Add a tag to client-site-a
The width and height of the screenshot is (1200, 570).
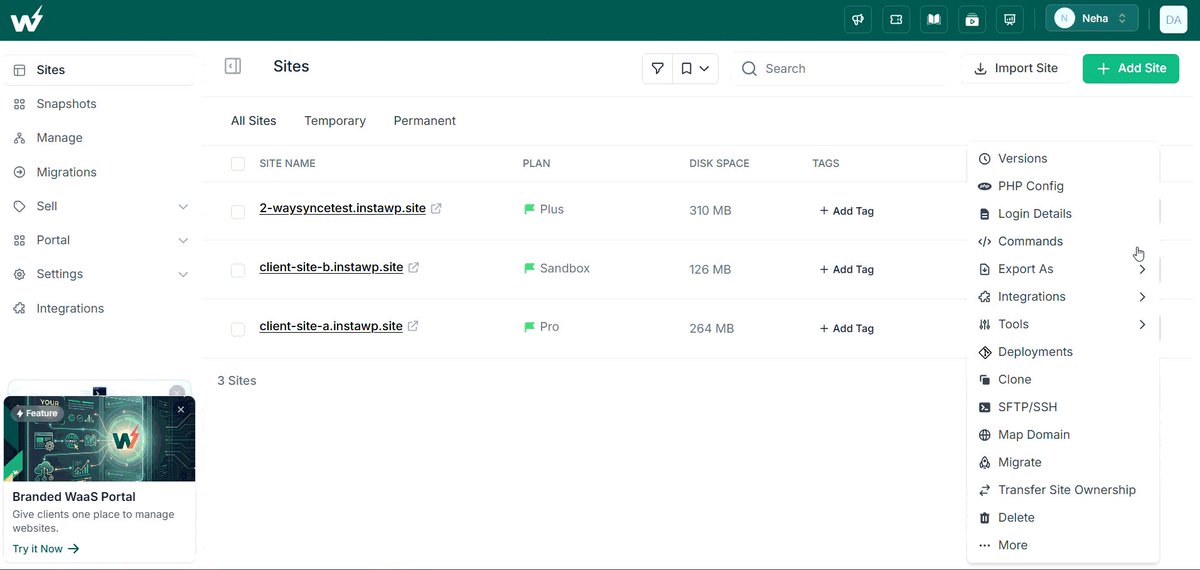[847, 328]
